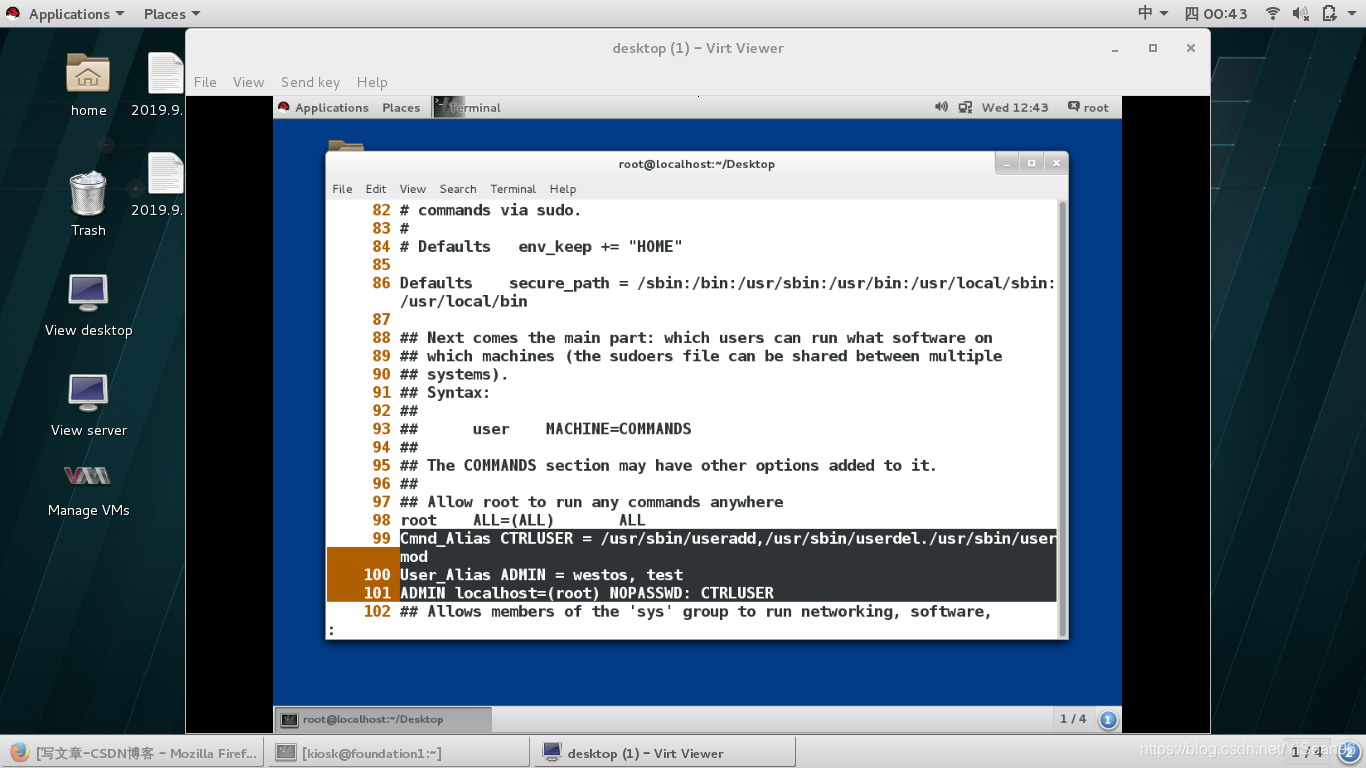The width and height of the screenshot is (1366, 768).
Task: Click line 98 root ALL=(ALL) text
Action: pos(523,520)
